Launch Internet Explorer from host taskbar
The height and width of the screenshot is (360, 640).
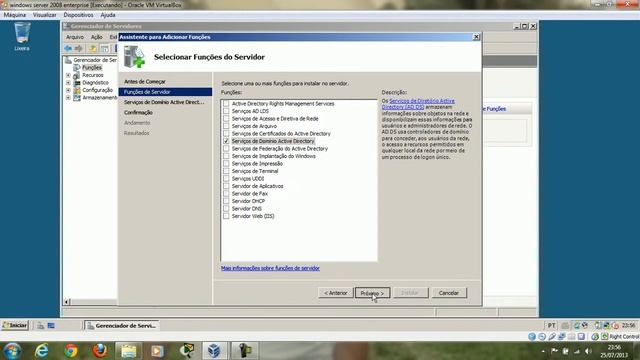pyautogui.click(x=42, y=351)
